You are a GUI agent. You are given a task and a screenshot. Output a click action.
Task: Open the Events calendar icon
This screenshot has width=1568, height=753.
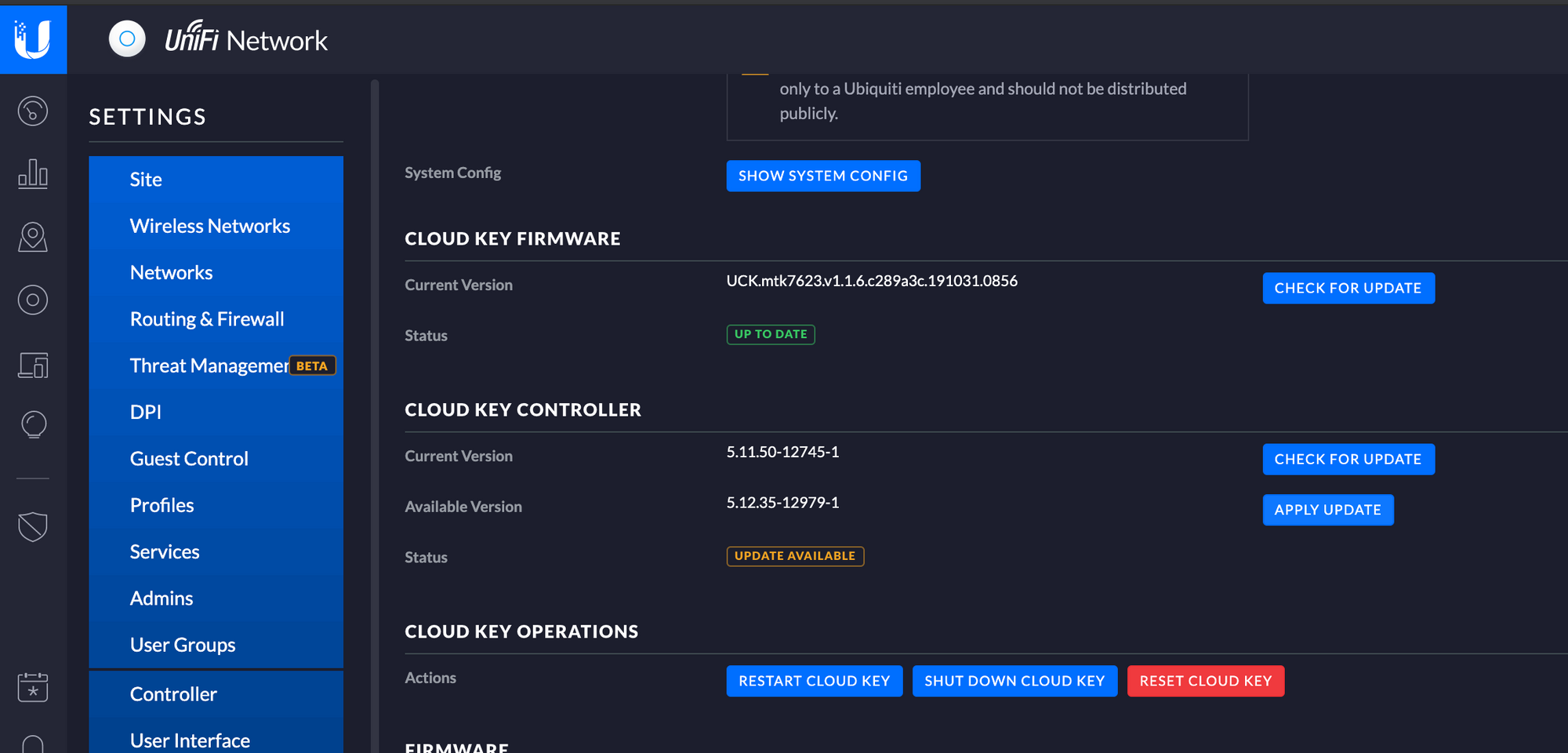click(33, 687)
